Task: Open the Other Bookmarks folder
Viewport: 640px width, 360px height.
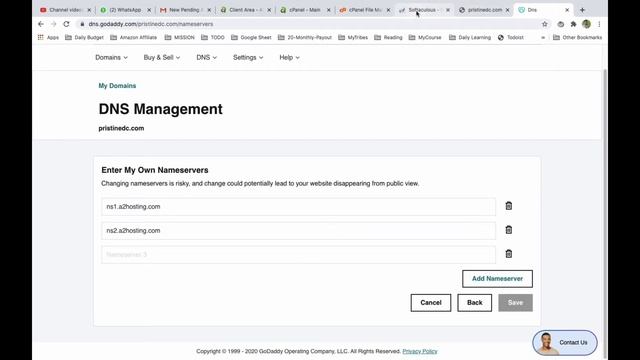Action: [578, 37]
